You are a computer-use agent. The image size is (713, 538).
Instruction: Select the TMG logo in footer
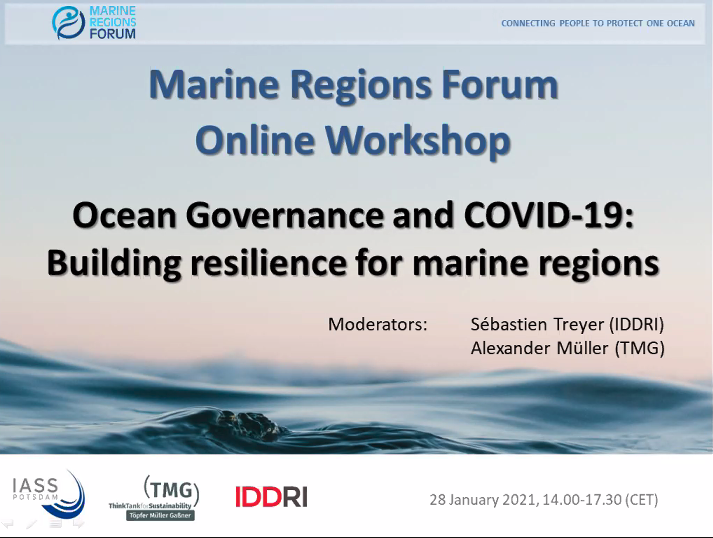click(x=170, y=490)
